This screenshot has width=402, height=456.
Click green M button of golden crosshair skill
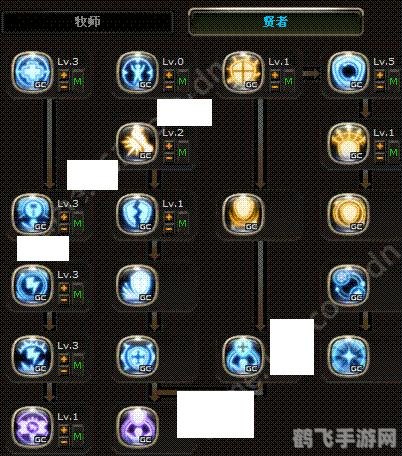pyautogui.click(x=289, y=81)
